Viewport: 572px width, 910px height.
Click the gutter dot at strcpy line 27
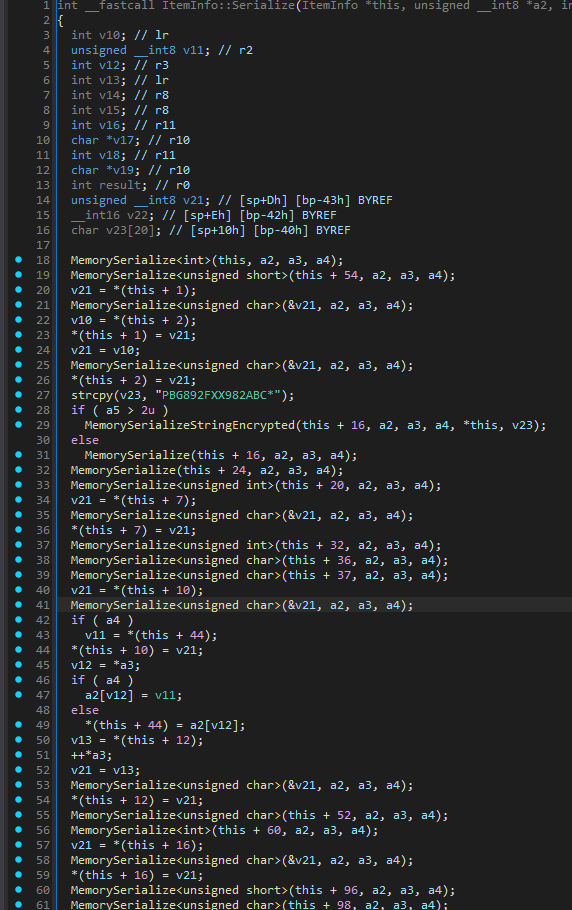coord(19,395)
